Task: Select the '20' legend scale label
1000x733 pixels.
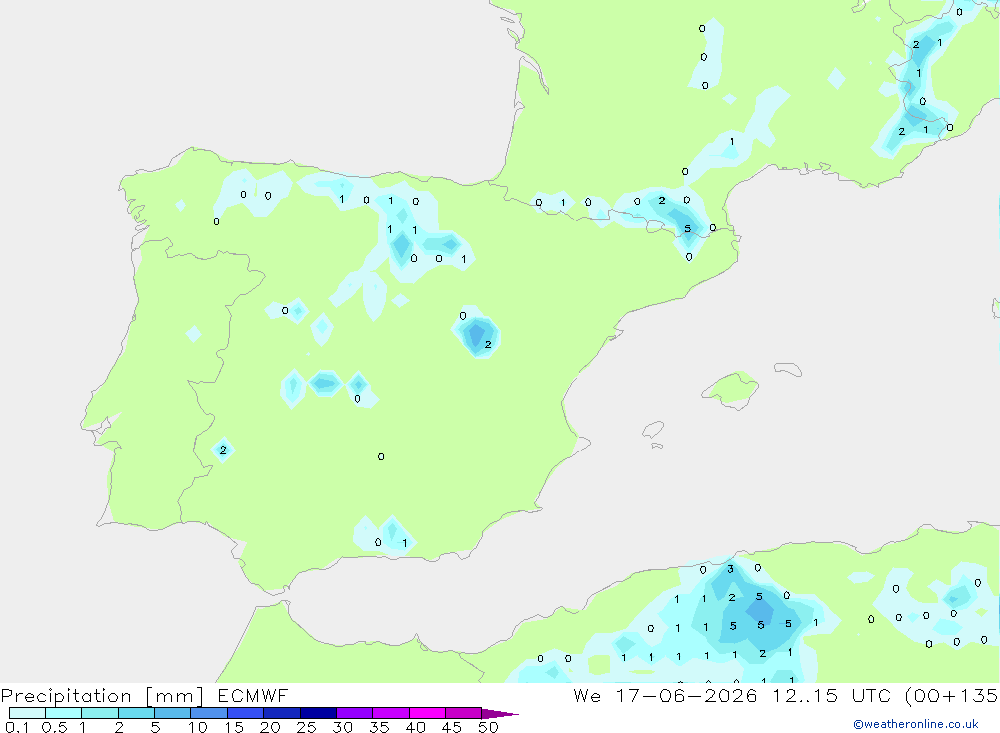Action: pyautogui.click(x=270, y=727)
